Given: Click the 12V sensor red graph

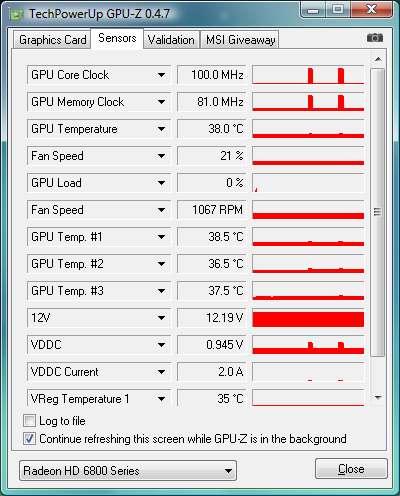Looking at the screenshot, I should click(308, 318).
